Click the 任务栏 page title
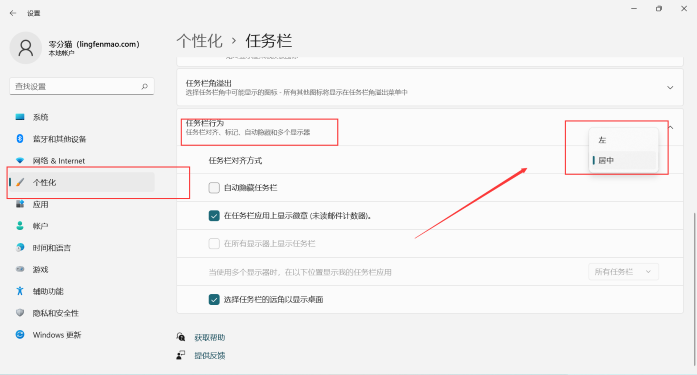Viewport: 697px width, 375px height. coord(269,41)
